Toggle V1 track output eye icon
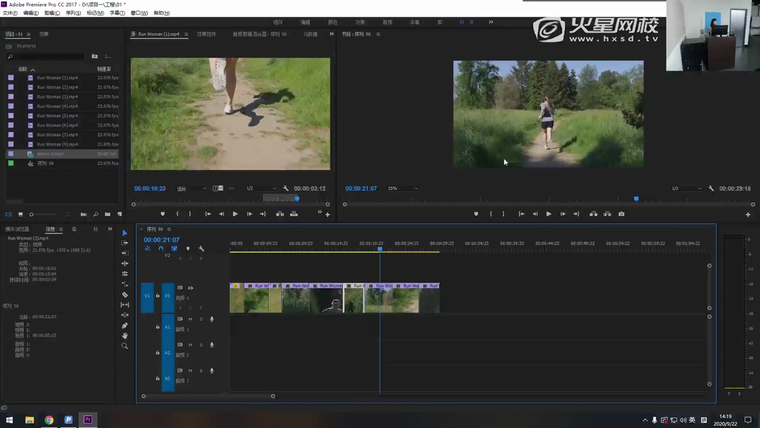Screen dimensions: 760x428 [x=190, y=288]
